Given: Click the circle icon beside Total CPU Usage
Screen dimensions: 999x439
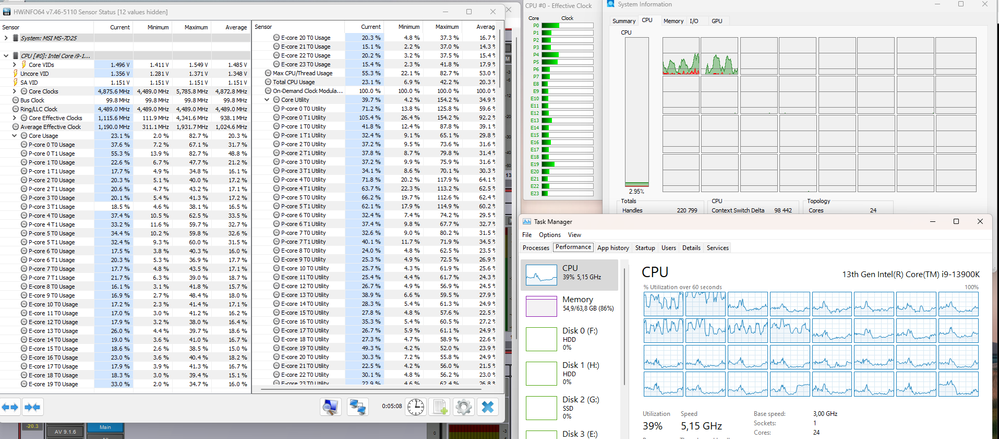Looking at the screenshot, I should pyautogui.click(x=268, y=82).
